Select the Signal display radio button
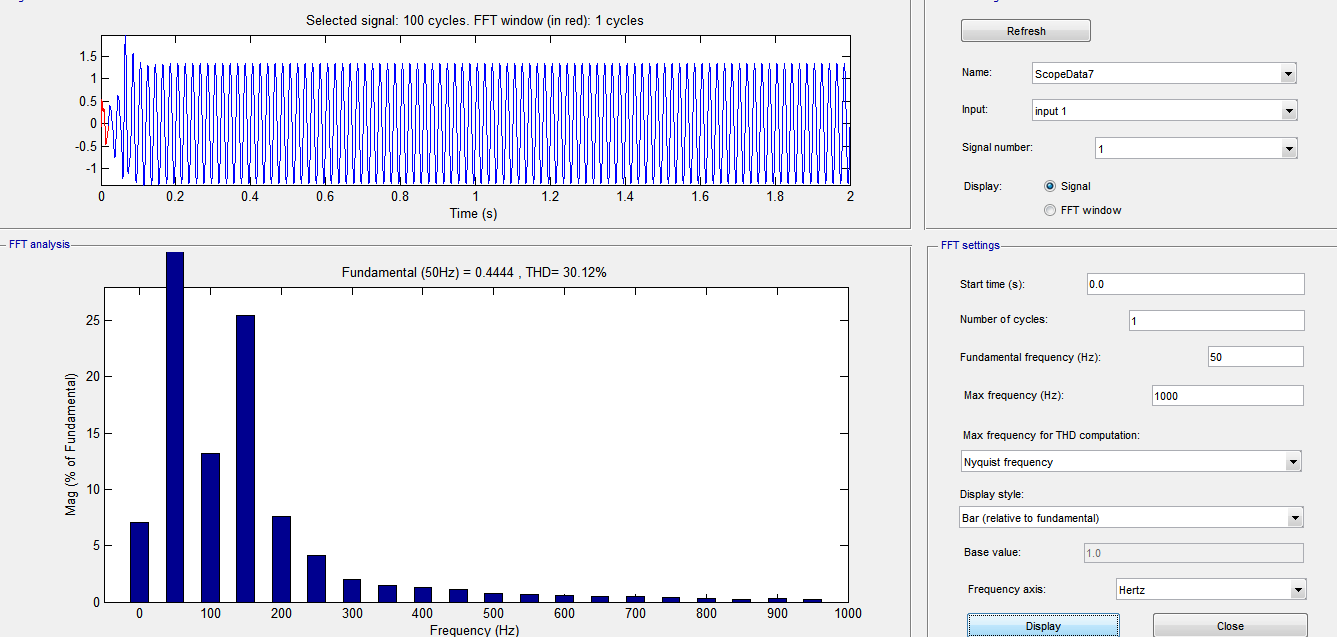This screenshot has width=1337, height=637. click(1050, 186)
